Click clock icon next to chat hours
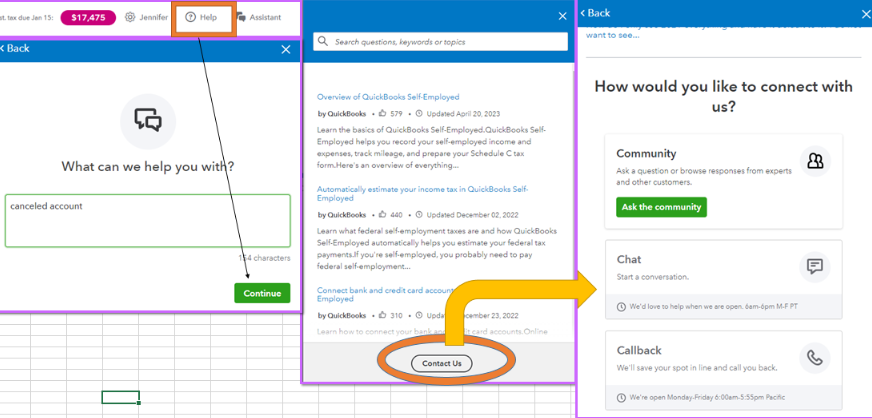This screenshot has width=872, height=418. (x=621, y=306)
